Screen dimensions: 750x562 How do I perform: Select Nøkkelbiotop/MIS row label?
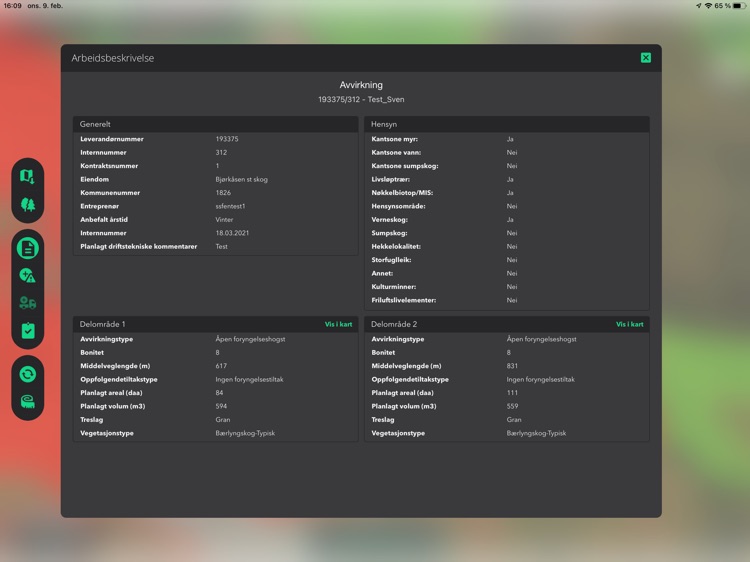(402, 193)
